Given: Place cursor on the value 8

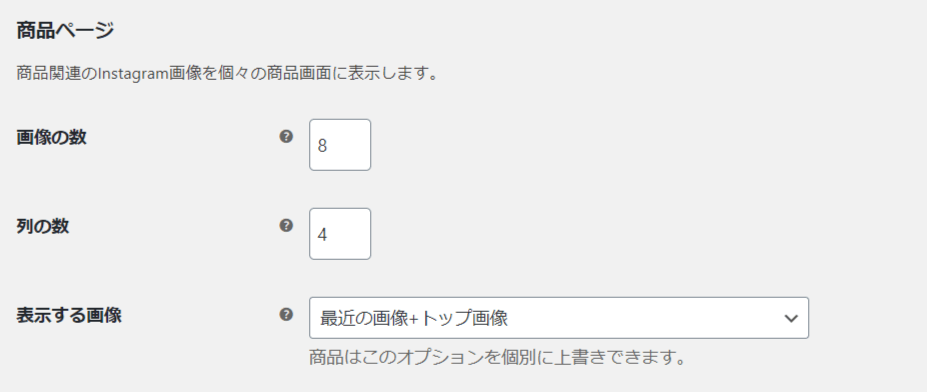Looking at the screenshot, I should tap(322, 146).
